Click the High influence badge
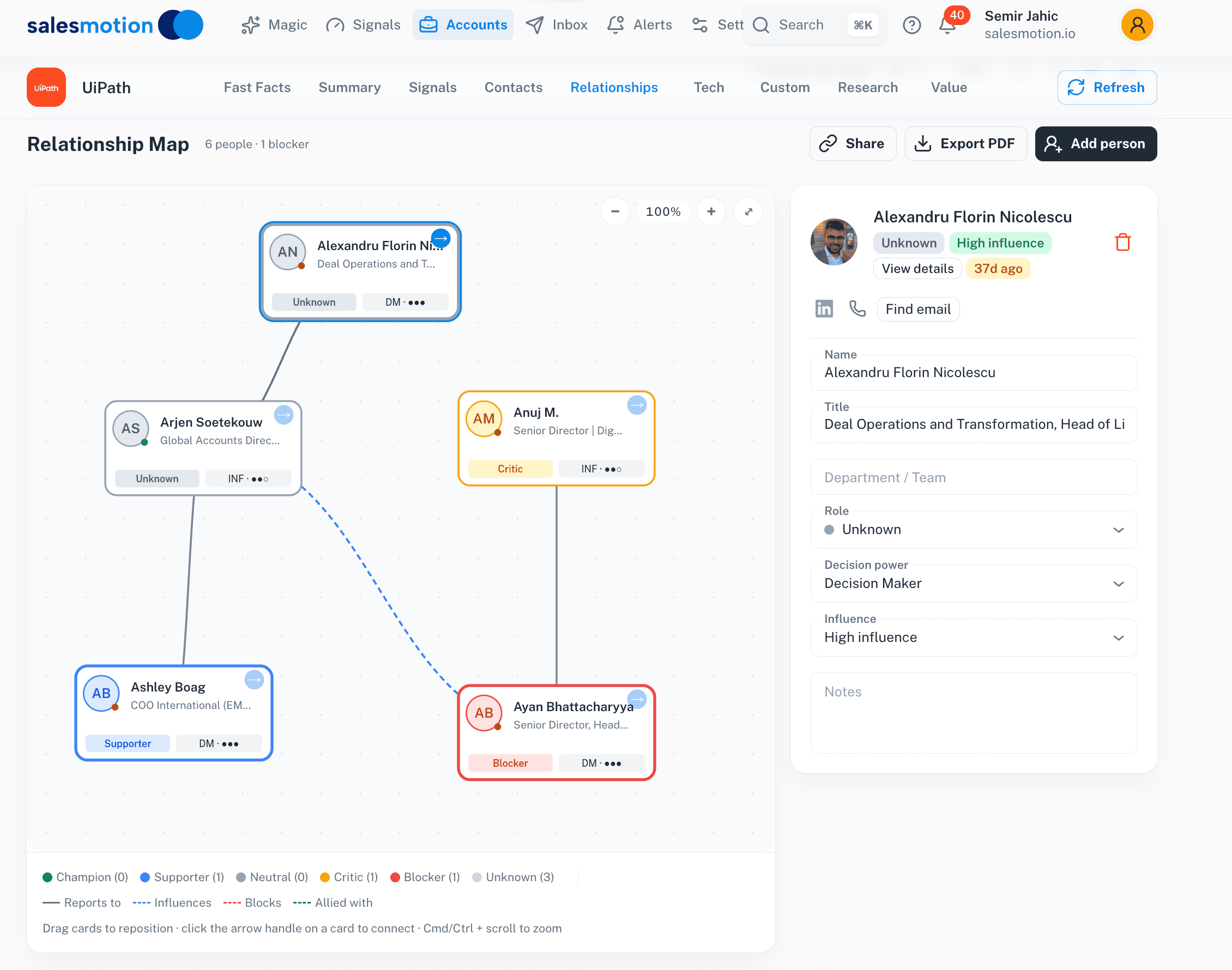 pyautogui.click(x=1000, y=243)
